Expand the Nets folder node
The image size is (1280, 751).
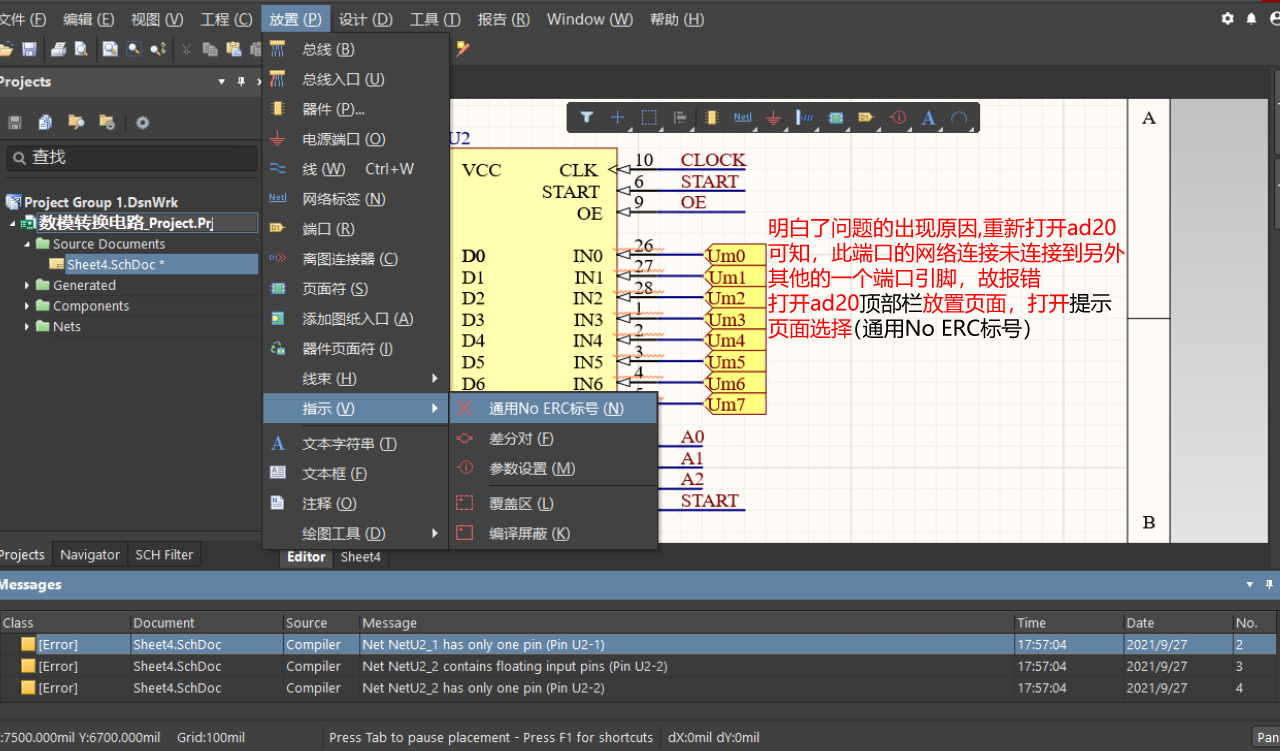coord(28,327)
